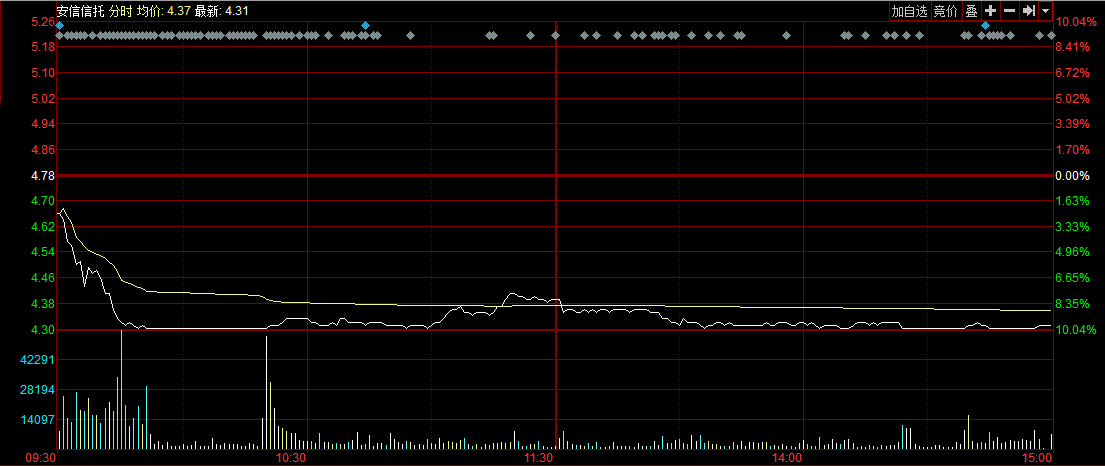The width and height of the screenshot is (1105, 466).
Task: Click the 10:30 time axis label
Action: [291, 458]
